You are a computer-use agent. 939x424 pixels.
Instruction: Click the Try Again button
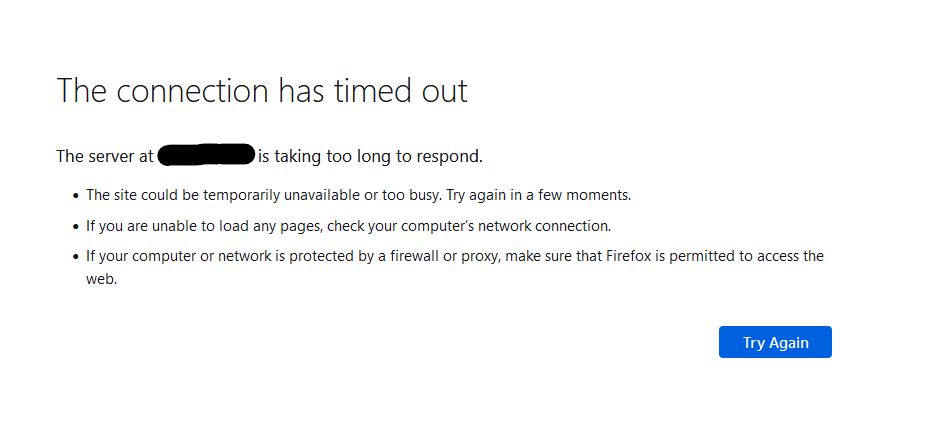775,342
